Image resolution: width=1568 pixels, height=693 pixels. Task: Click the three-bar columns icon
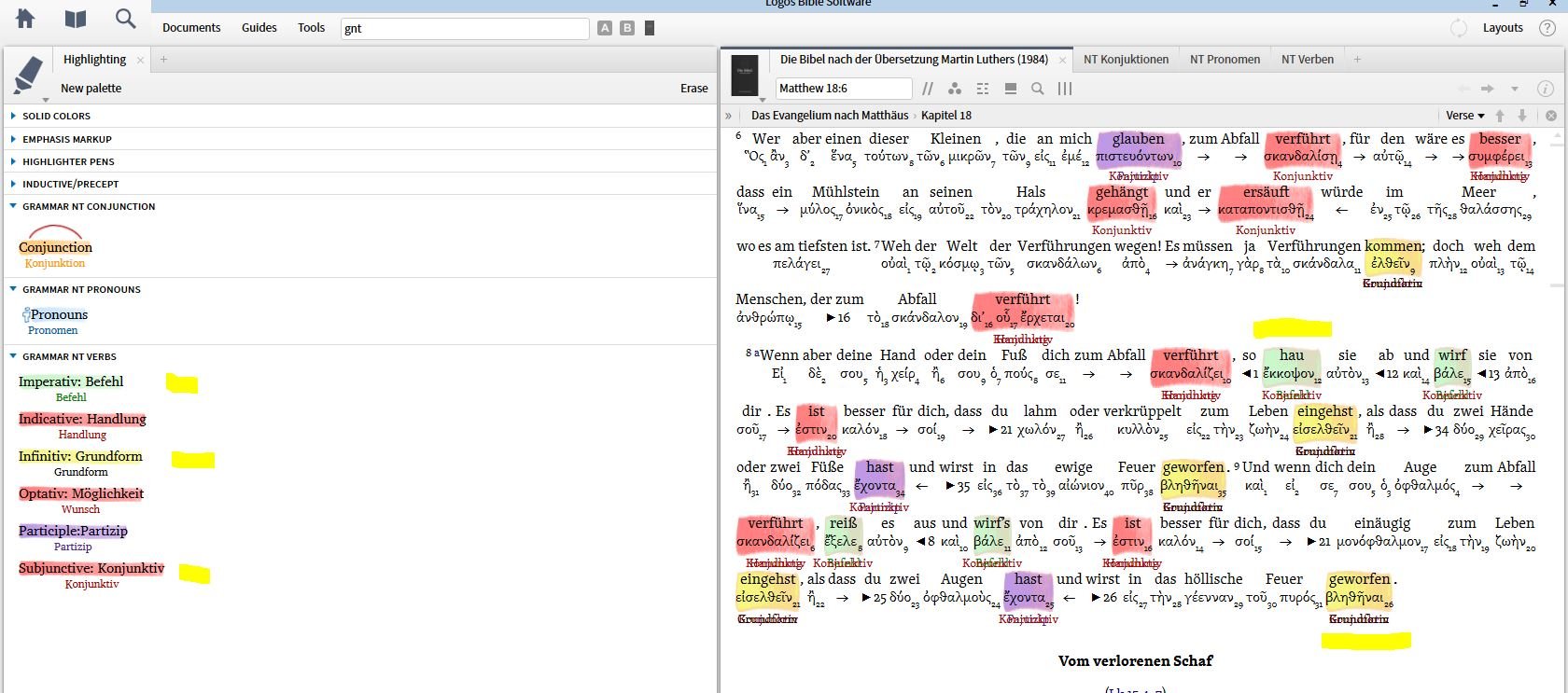point(1065,89)
